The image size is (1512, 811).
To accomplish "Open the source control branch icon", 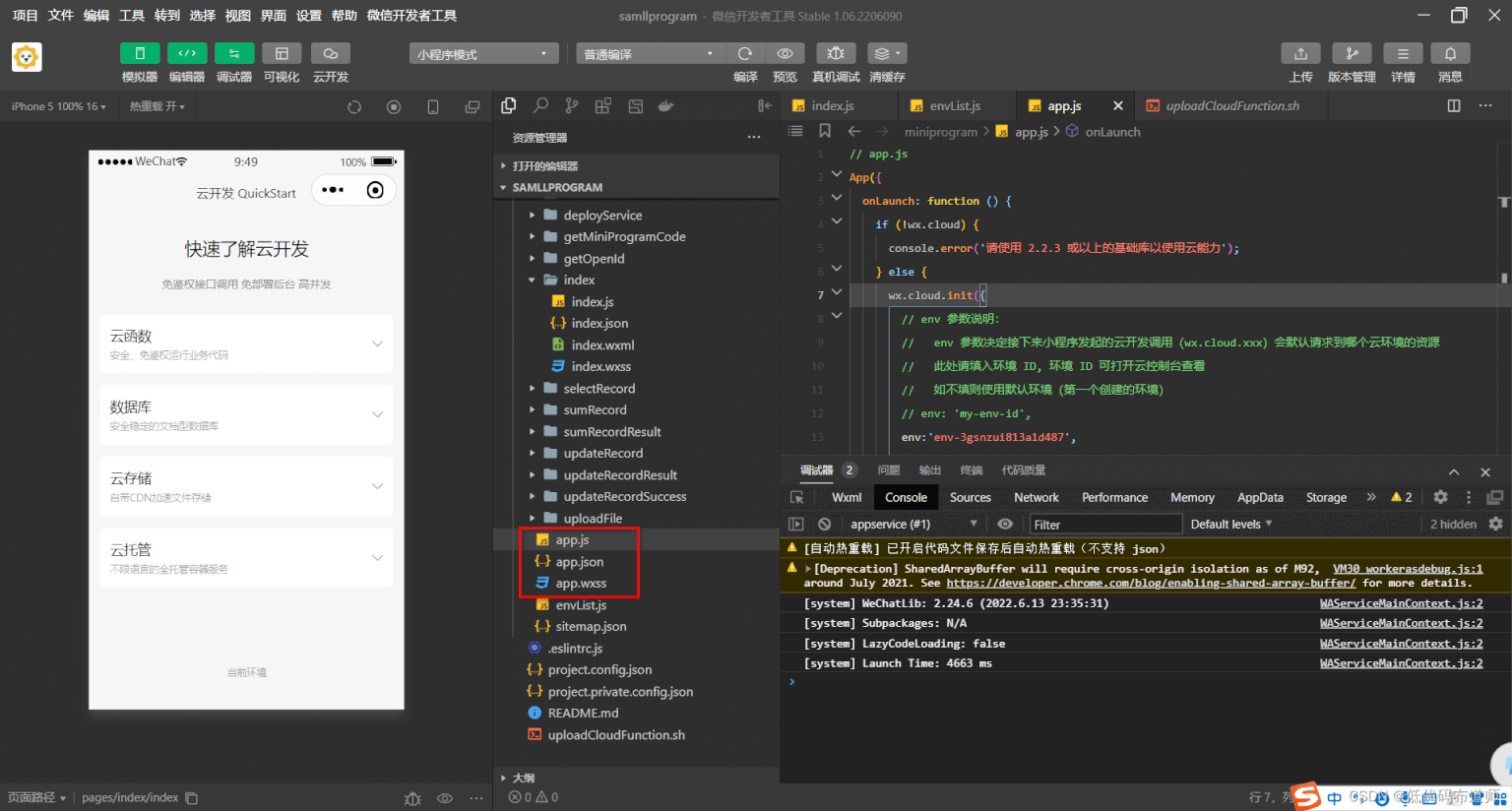I will 572,105.
